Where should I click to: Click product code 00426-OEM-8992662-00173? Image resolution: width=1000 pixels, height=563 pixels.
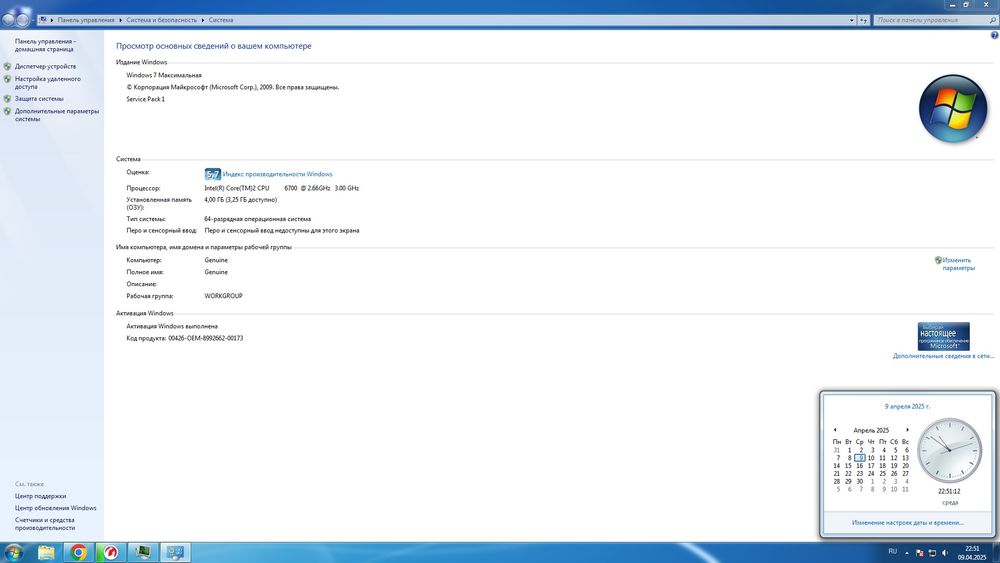coord(205,339)
